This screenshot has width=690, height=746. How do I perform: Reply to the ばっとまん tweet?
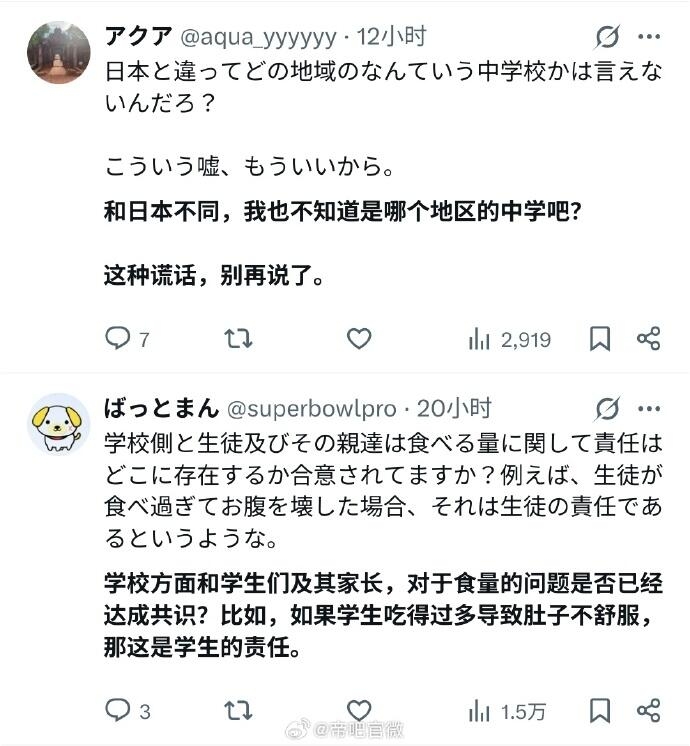119,711
